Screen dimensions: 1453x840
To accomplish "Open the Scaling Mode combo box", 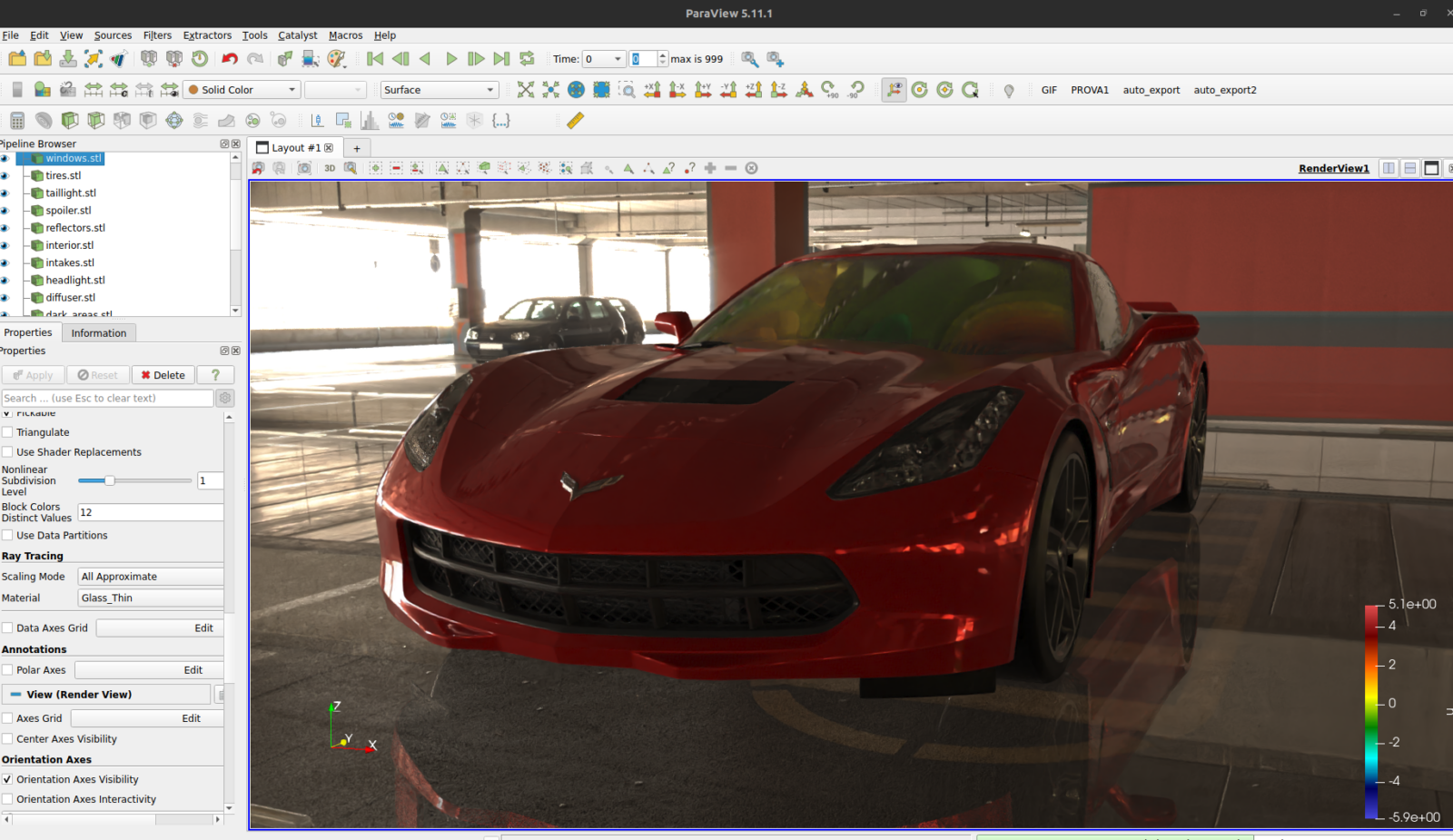I will click(151, 577).
